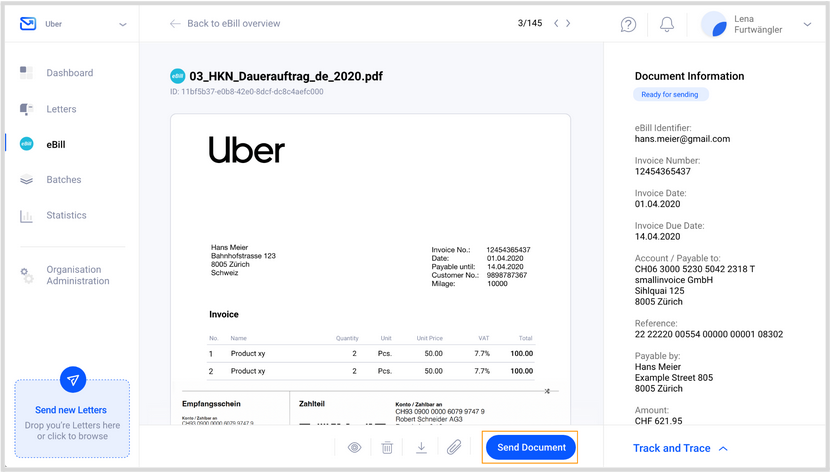832x475 pixels.
Task: Click the Dashboard sidebar icon
Action: (26, 73)
